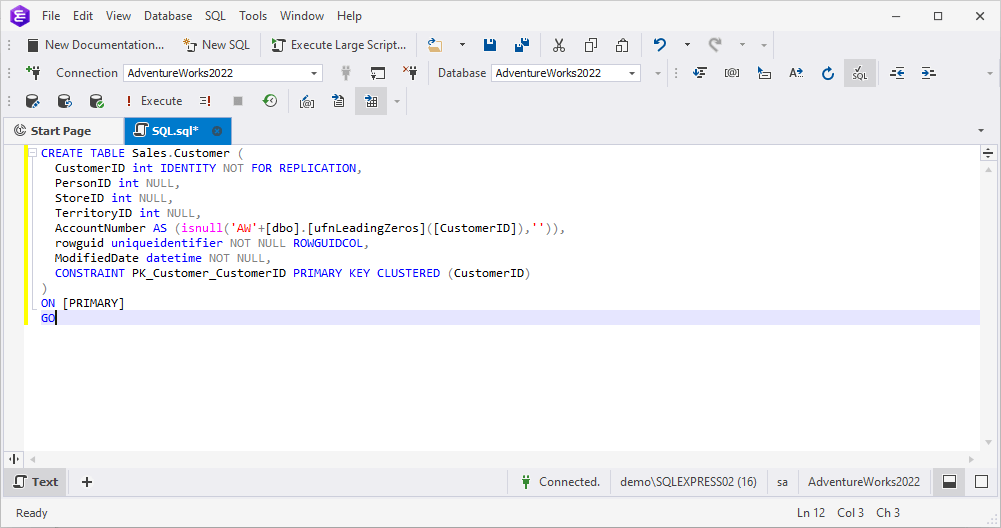Collapse the CREATE TABLE code block
The width and height of the screenshot is (1001, 528).
pos(33,153)
